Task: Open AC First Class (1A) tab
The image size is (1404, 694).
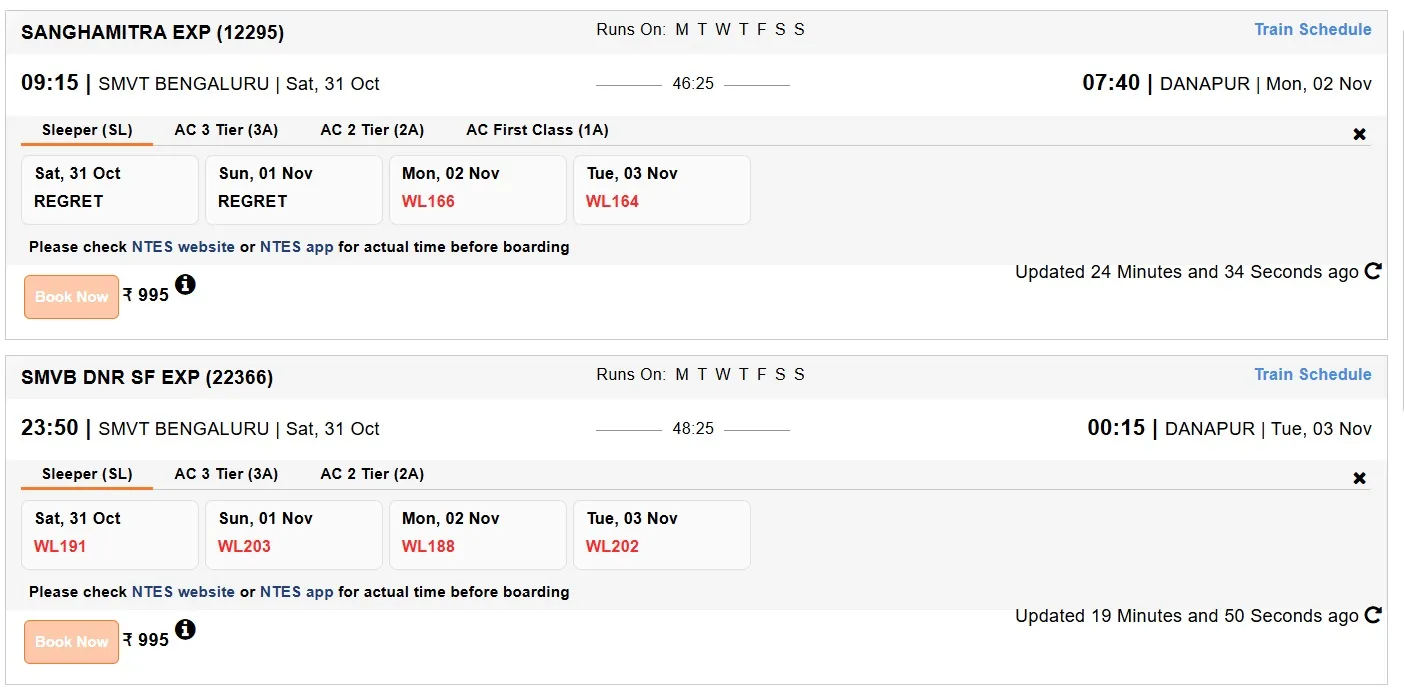Action: pyautogui.click(x=537, y=130)
